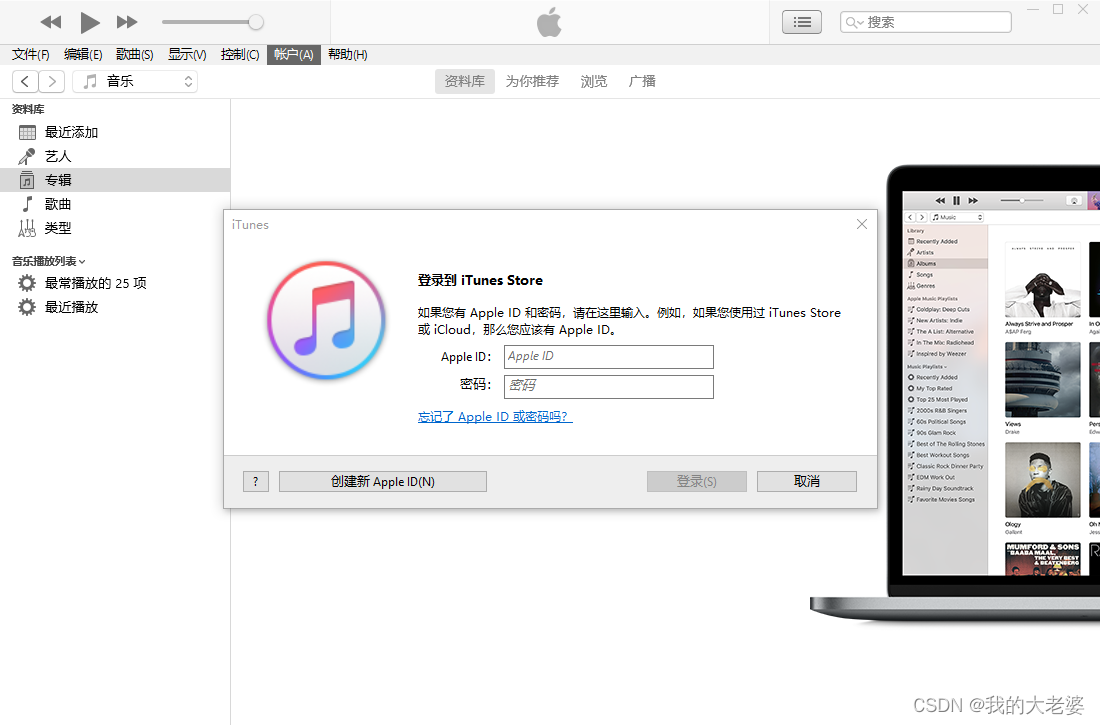This screenshot has width=1100, height=725.
Task: Open the 音乐 media type dropdown
Action: tap(135, 81)
